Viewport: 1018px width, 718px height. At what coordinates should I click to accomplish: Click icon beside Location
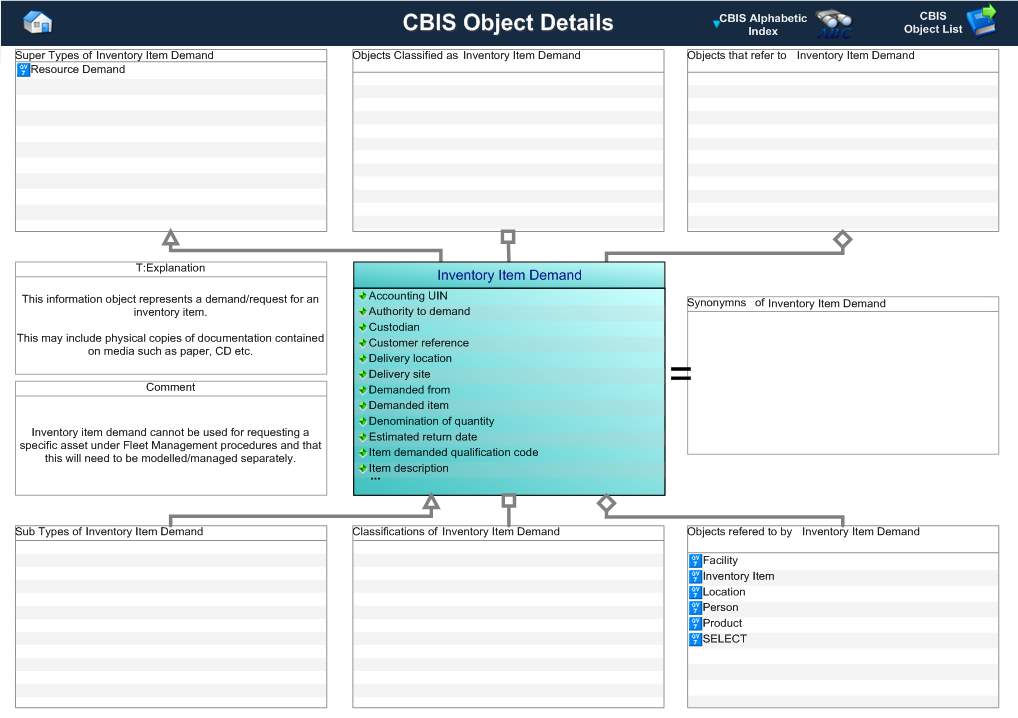[696, 592]
